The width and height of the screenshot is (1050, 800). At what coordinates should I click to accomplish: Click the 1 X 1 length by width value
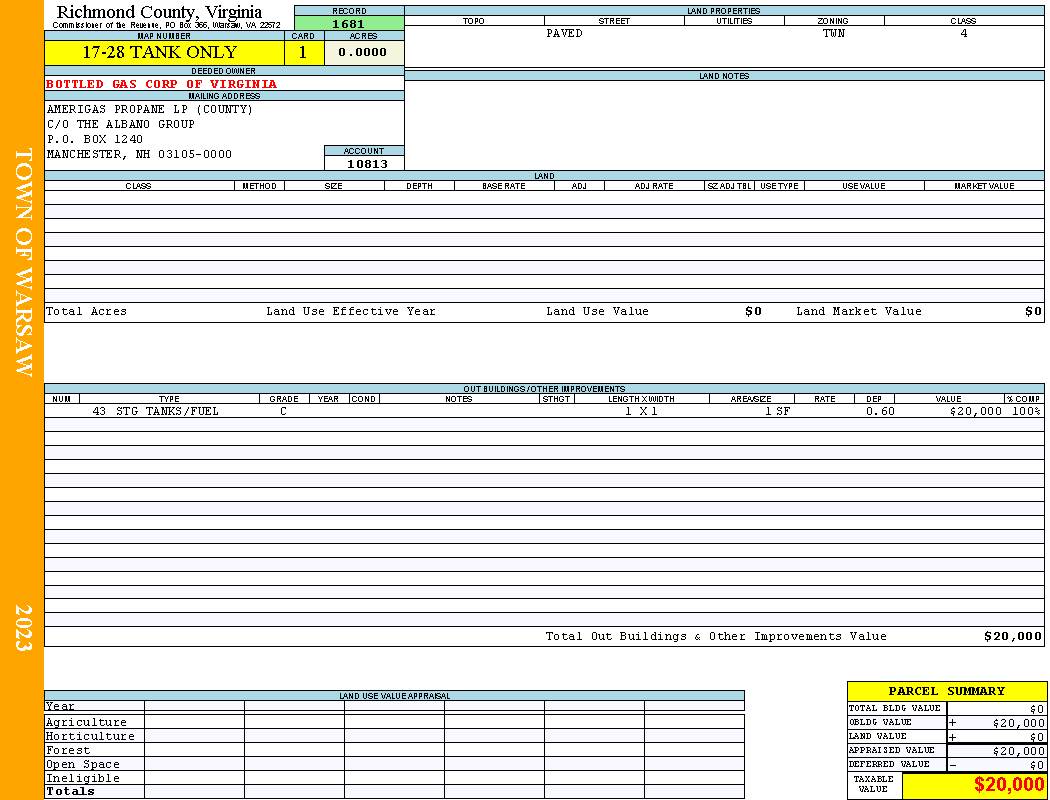(x=642, y=411)
